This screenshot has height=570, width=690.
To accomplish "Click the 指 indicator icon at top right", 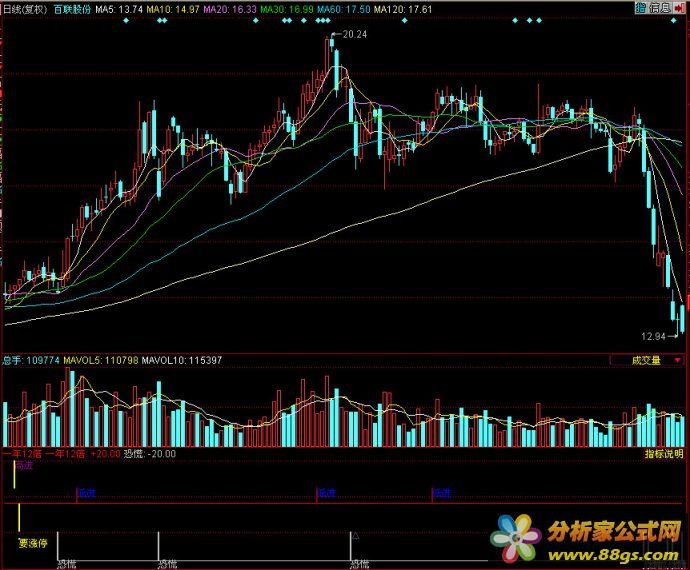I will 641,7.
